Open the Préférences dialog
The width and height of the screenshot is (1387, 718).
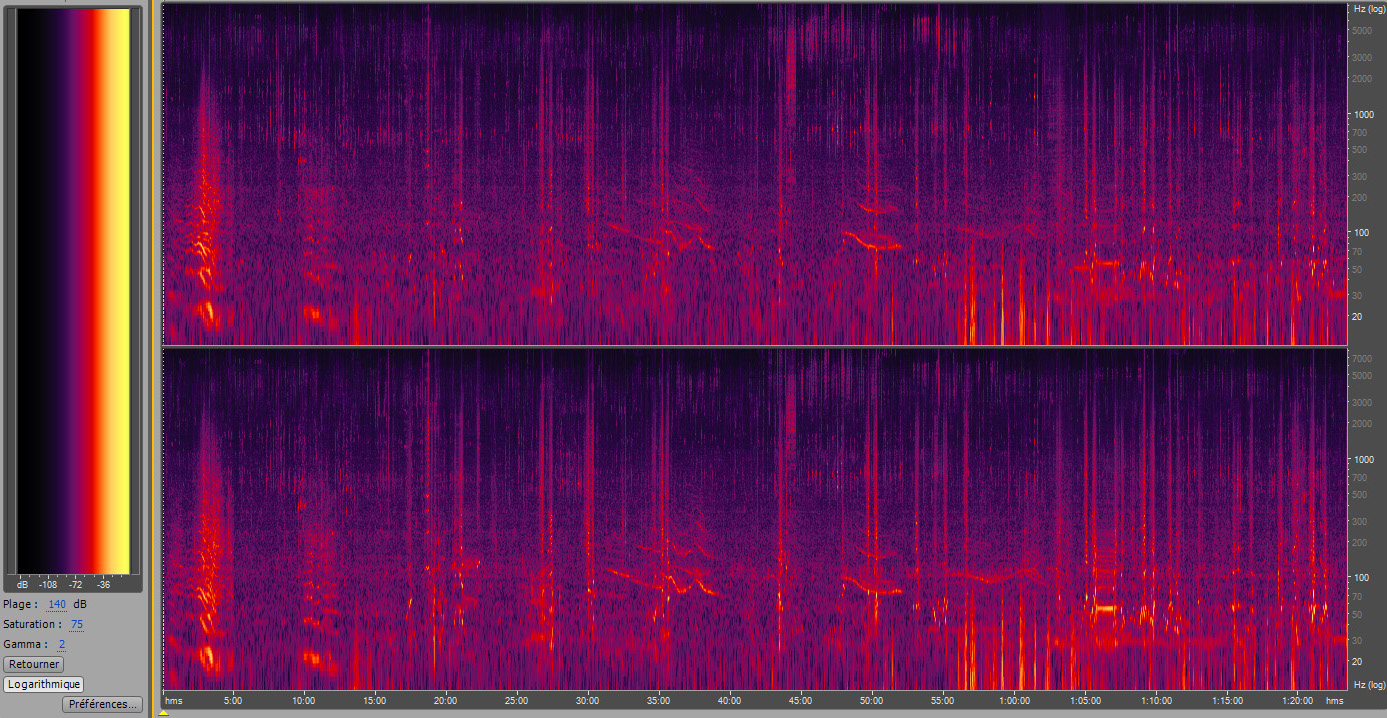101,704
